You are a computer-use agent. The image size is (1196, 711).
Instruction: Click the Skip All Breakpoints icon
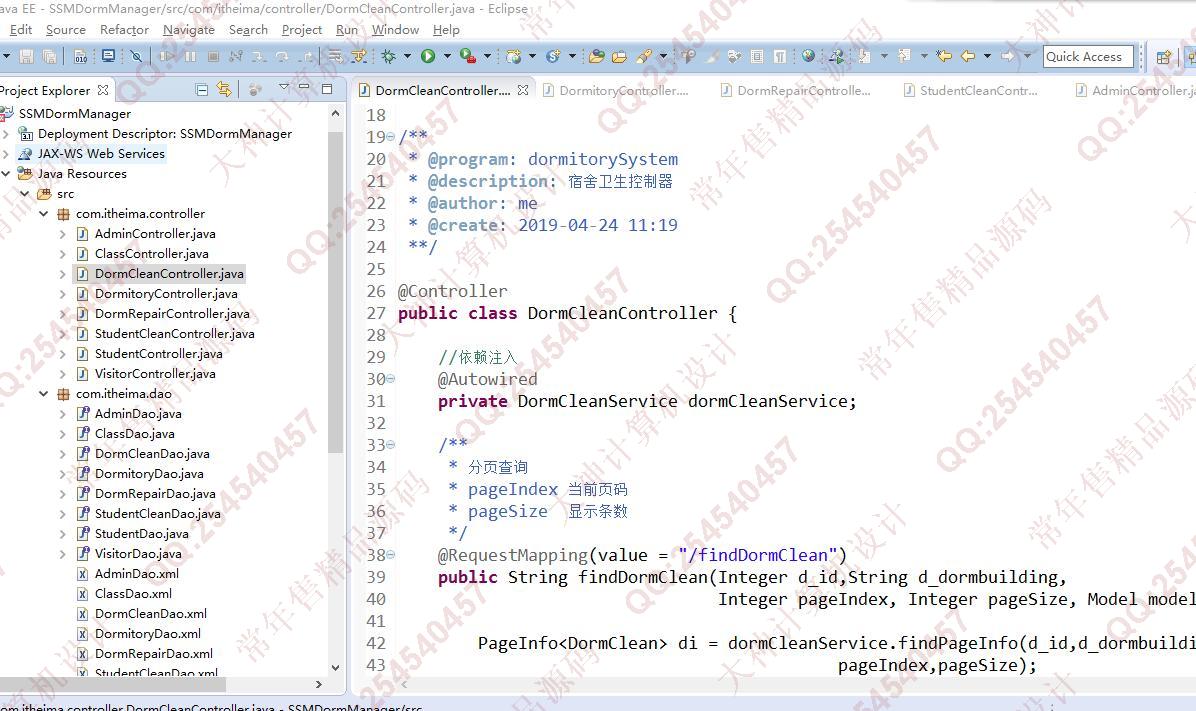136,56
